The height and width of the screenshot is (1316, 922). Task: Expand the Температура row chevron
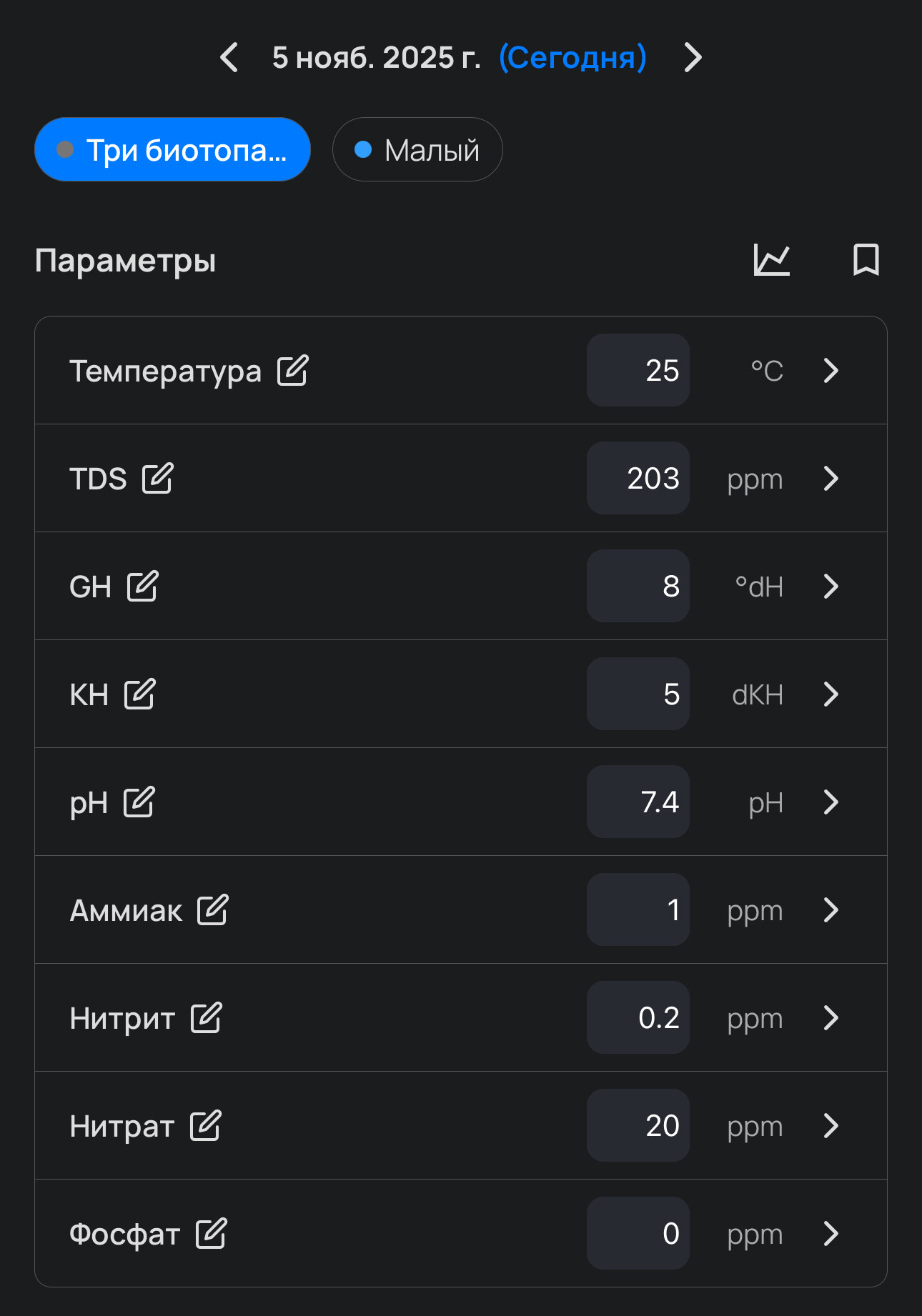(x=831, y=371)
